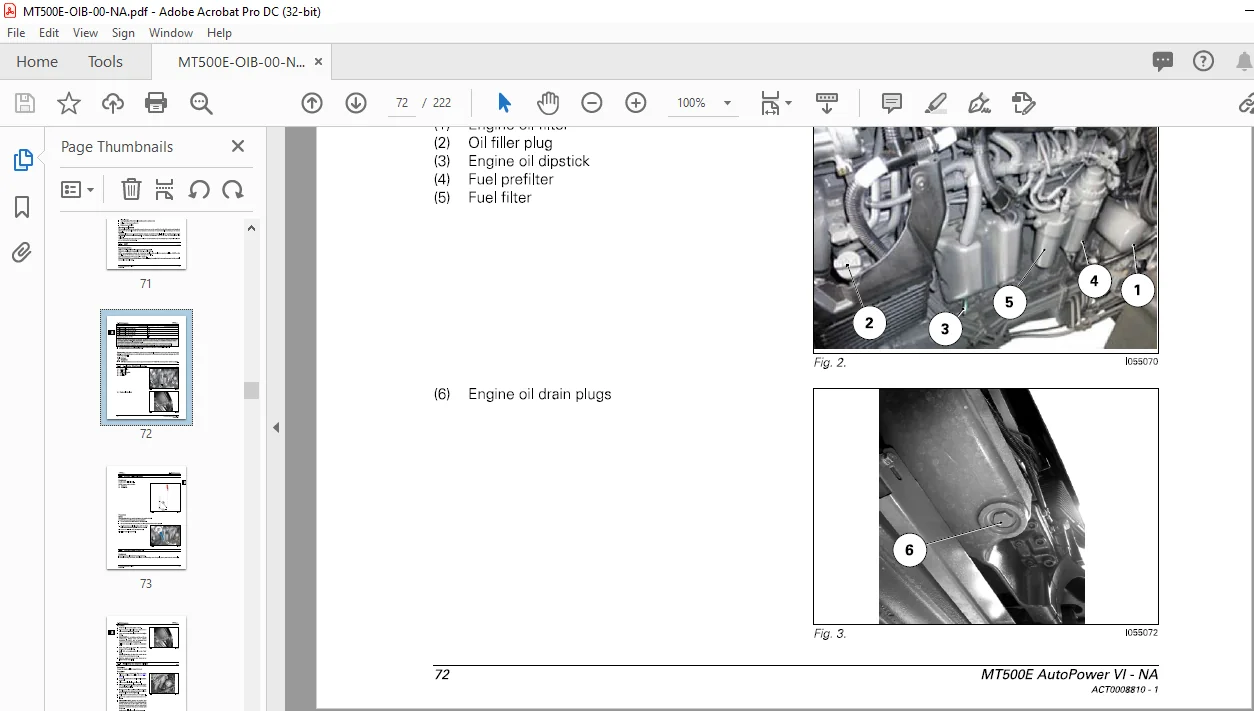Click the 'Fig. 3.' caption

coord(830,633)
